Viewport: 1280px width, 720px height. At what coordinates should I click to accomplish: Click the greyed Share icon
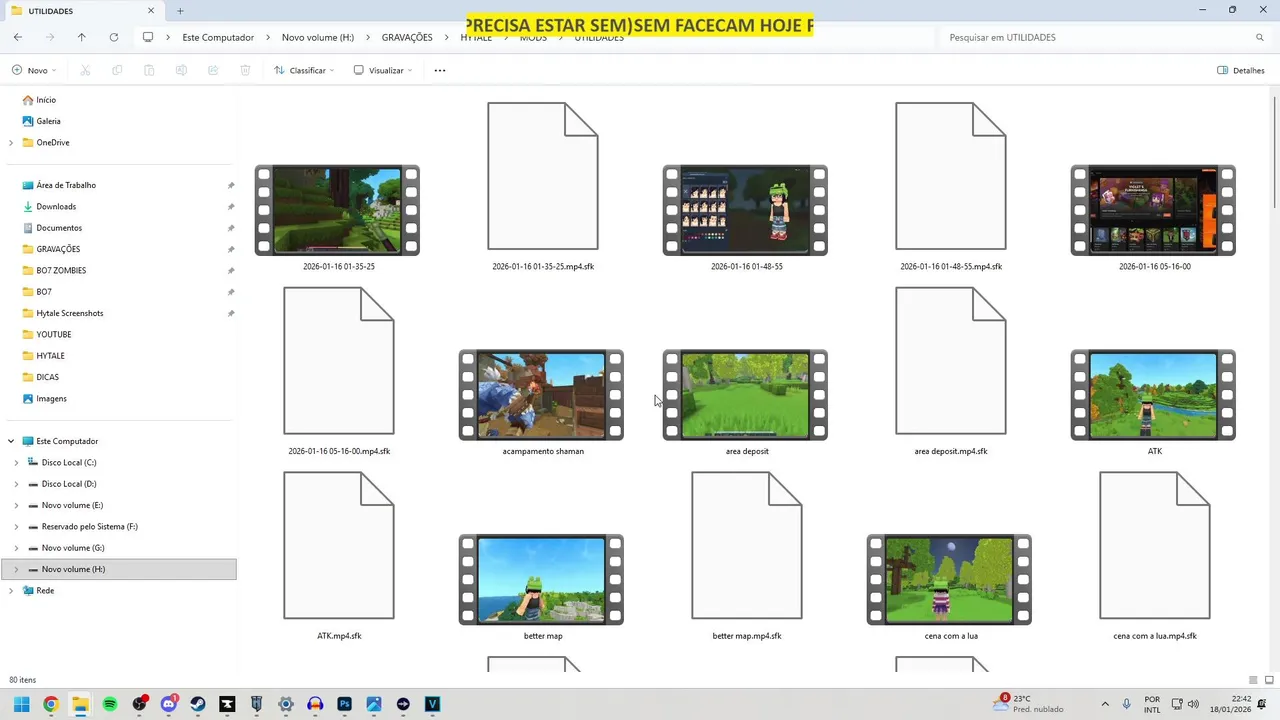(213, 70)
